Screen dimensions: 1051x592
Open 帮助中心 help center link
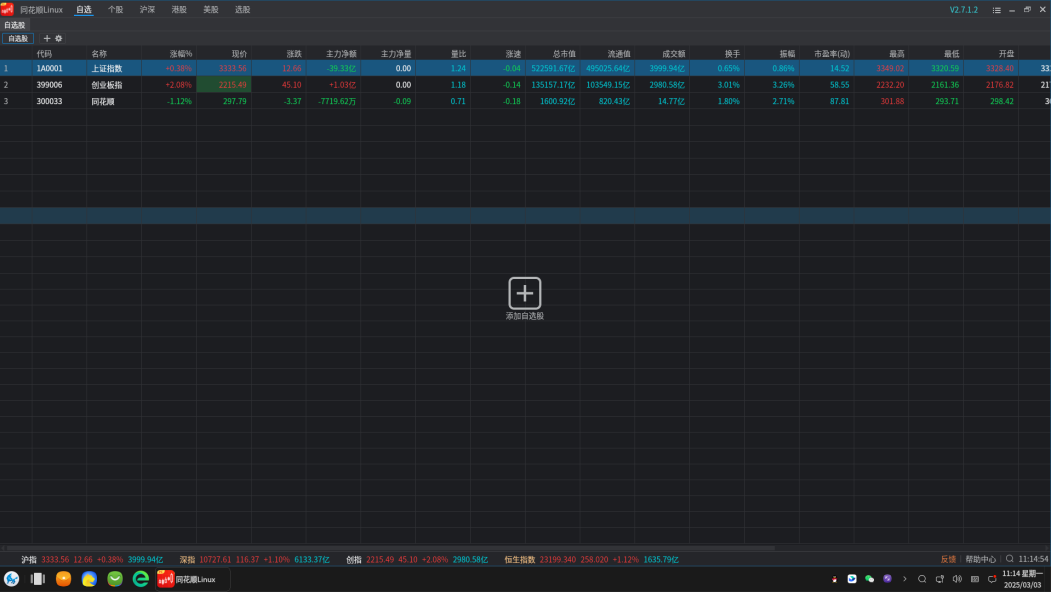coord(980,559)
